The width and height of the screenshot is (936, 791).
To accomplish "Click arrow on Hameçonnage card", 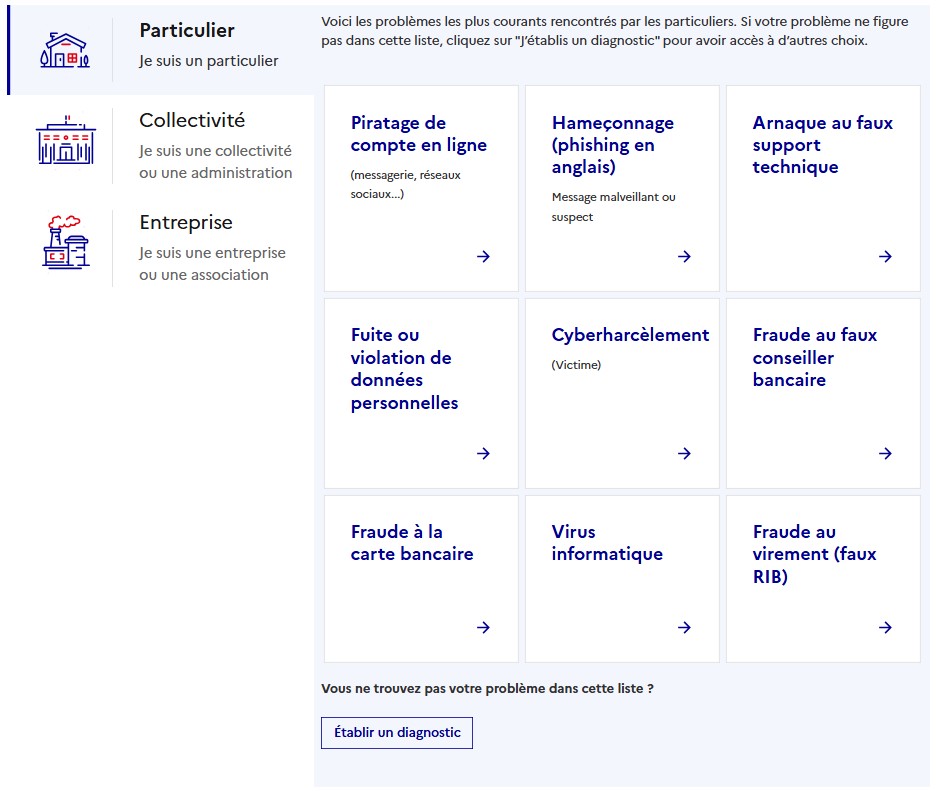I will pyautogui.click(x=684, y=257).
